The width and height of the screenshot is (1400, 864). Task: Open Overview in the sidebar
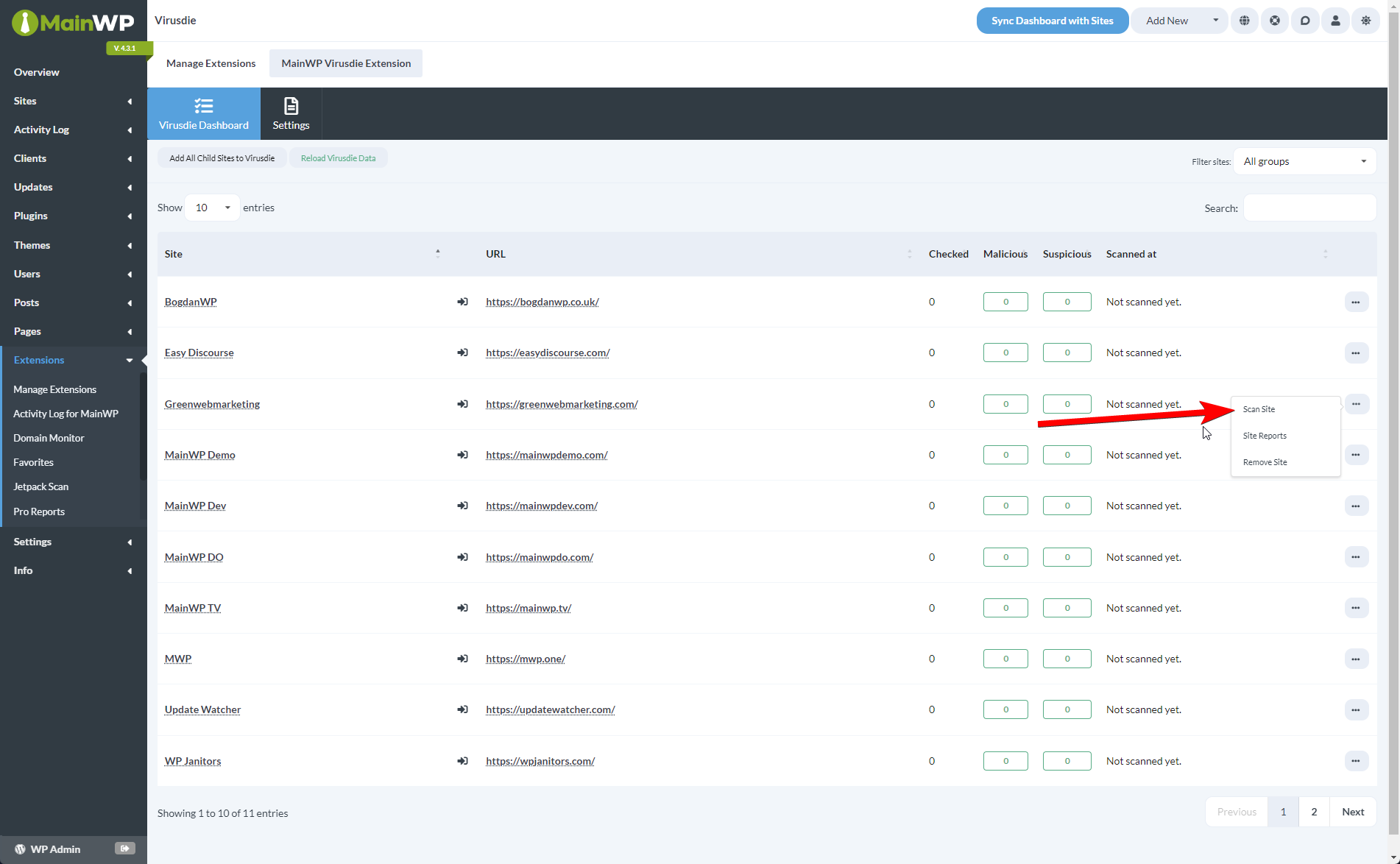(x=37, y=72)
